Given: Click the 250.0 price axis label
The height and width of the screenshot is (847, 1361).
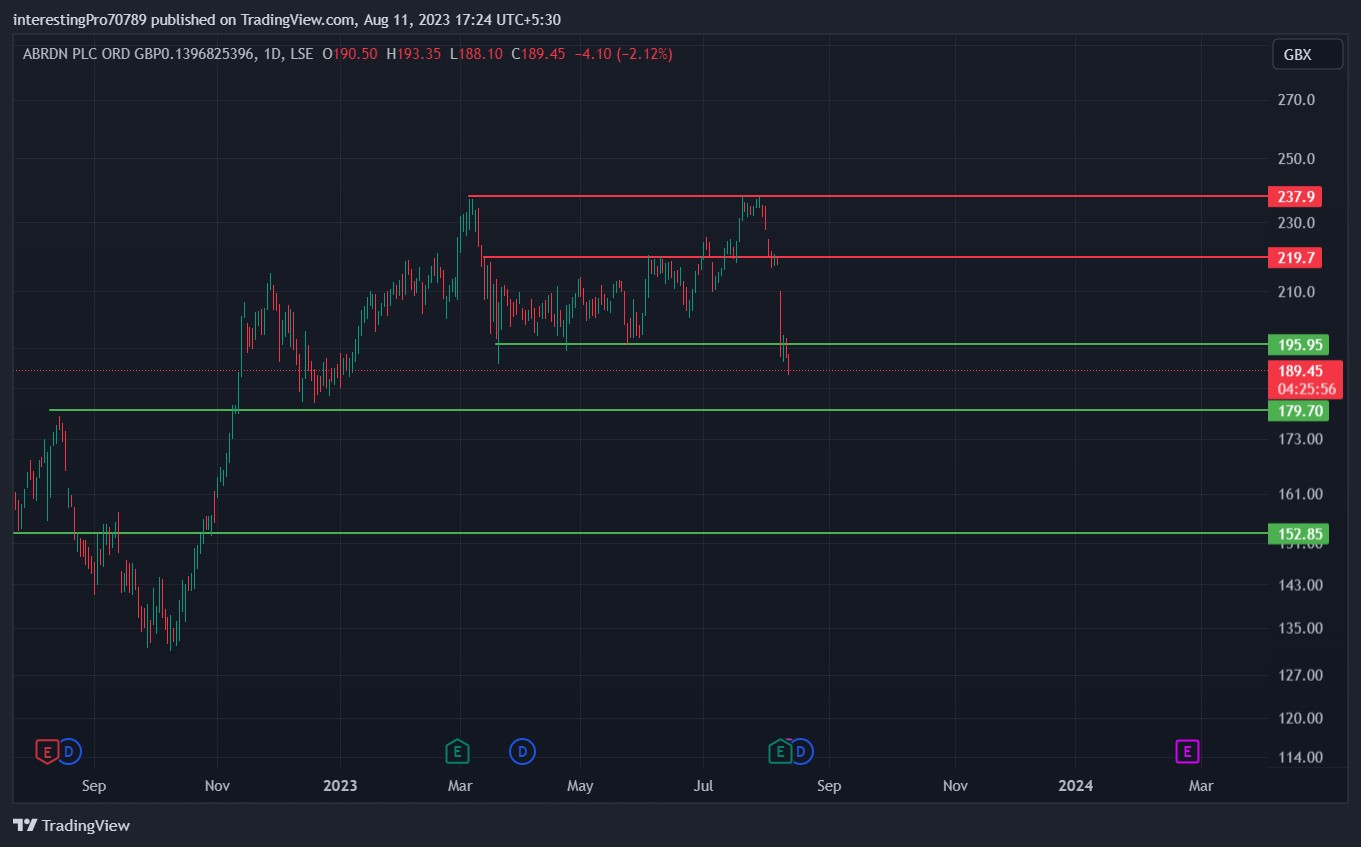Looking at the screenshot, I should coord(1296,159).
